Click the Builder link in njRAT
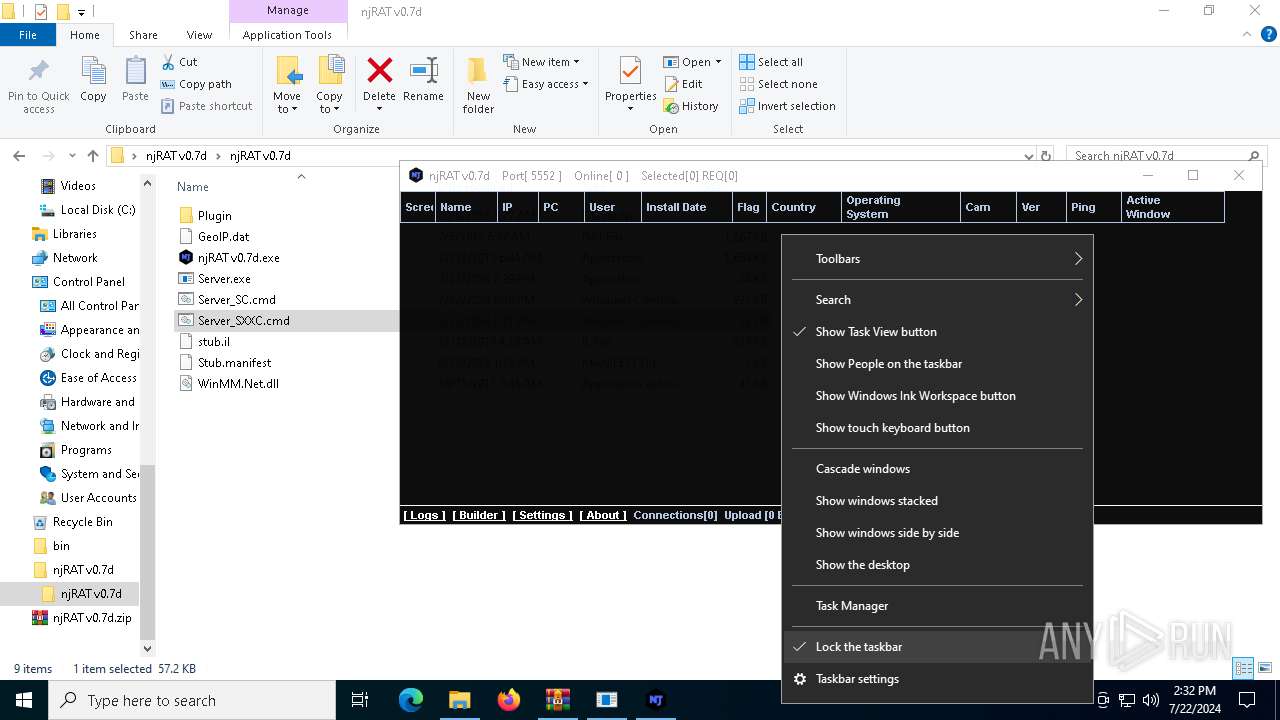Screen dimensions: 1280x720 tap(479, 515)
